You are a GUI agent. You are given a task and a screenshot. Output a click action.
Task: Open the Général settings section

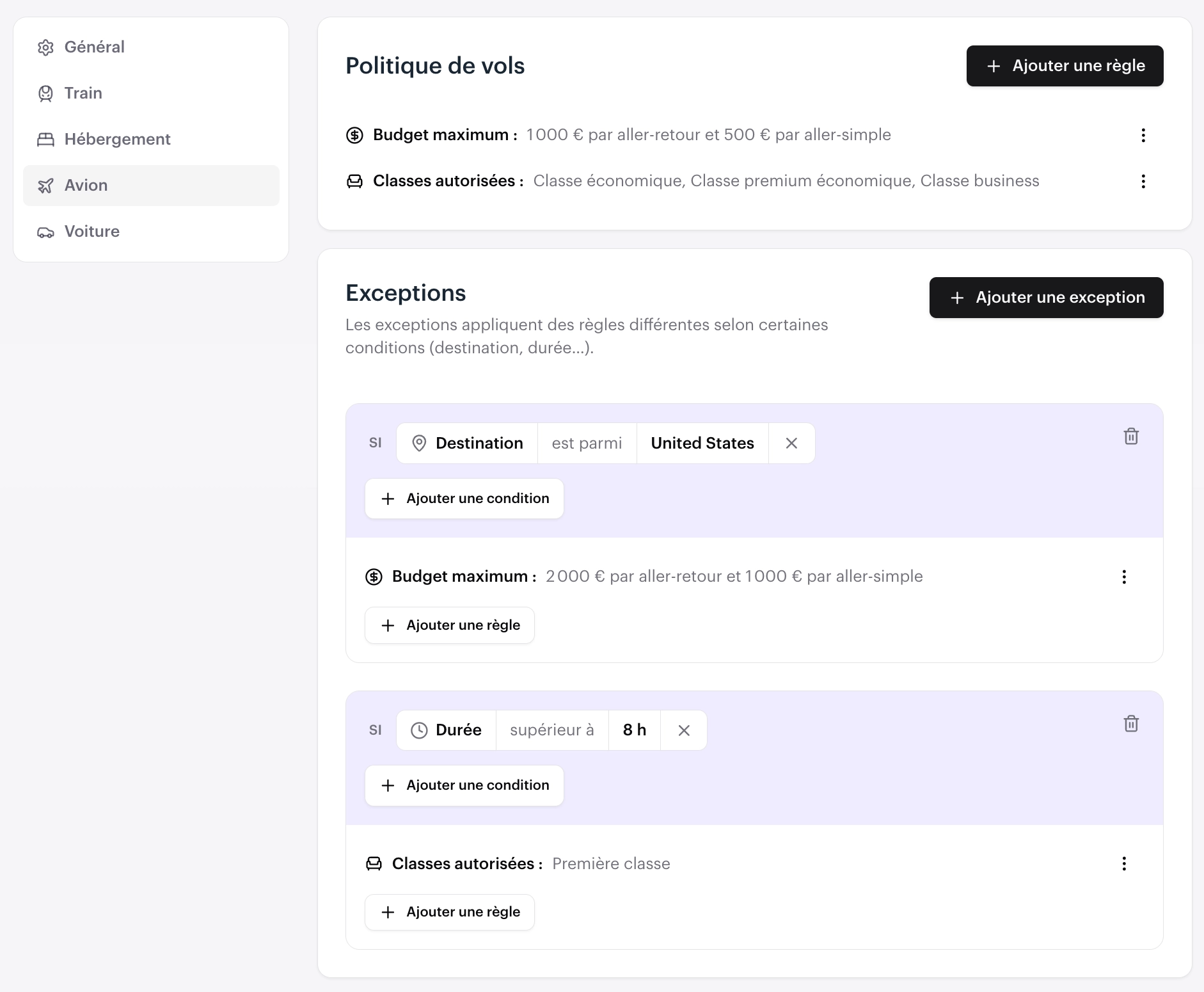pos(151,47)
